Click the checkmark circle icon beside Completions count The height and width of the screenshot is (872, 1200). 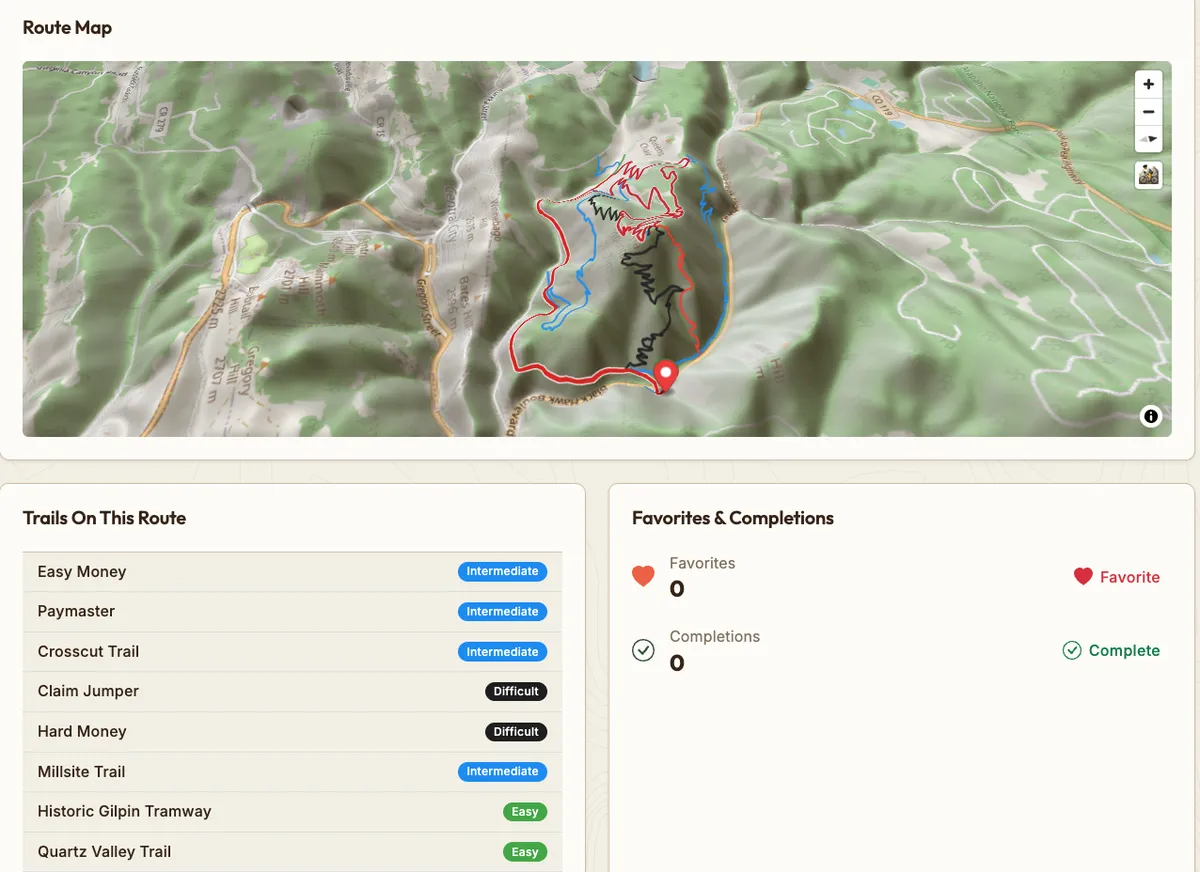643,650
